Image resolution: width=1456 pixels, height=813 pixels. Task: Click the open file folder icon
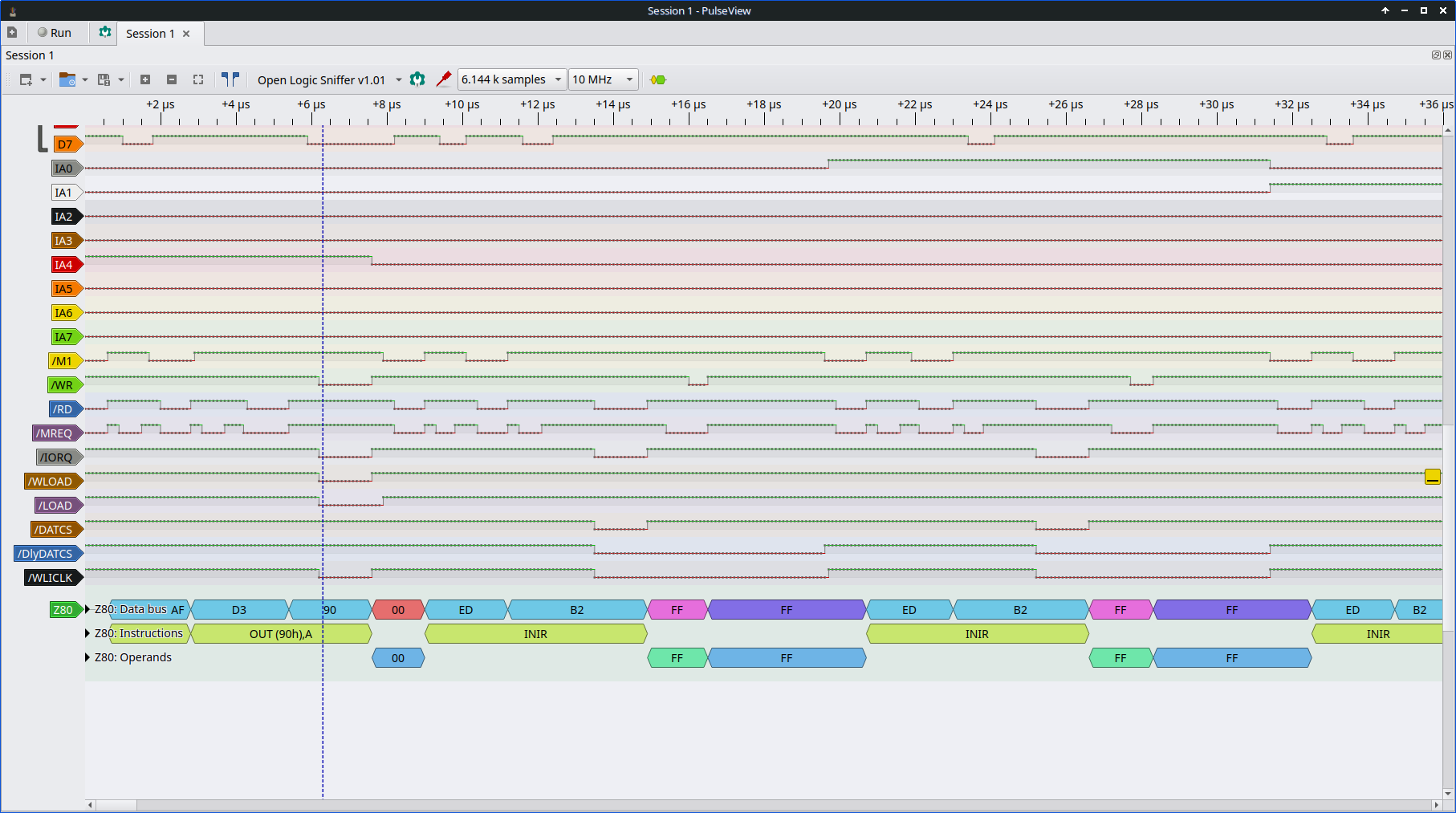67,79
